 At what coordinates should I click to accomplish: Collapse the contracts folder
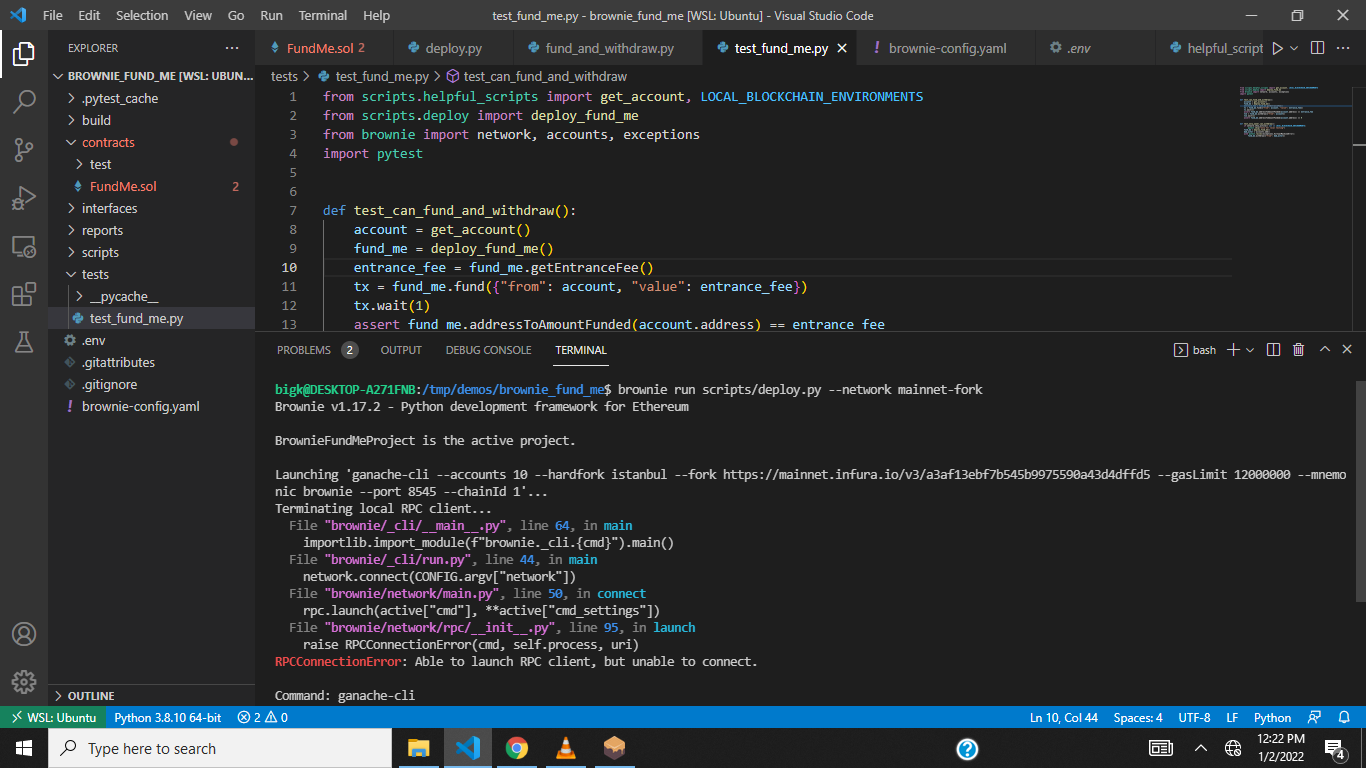(106, 142)
